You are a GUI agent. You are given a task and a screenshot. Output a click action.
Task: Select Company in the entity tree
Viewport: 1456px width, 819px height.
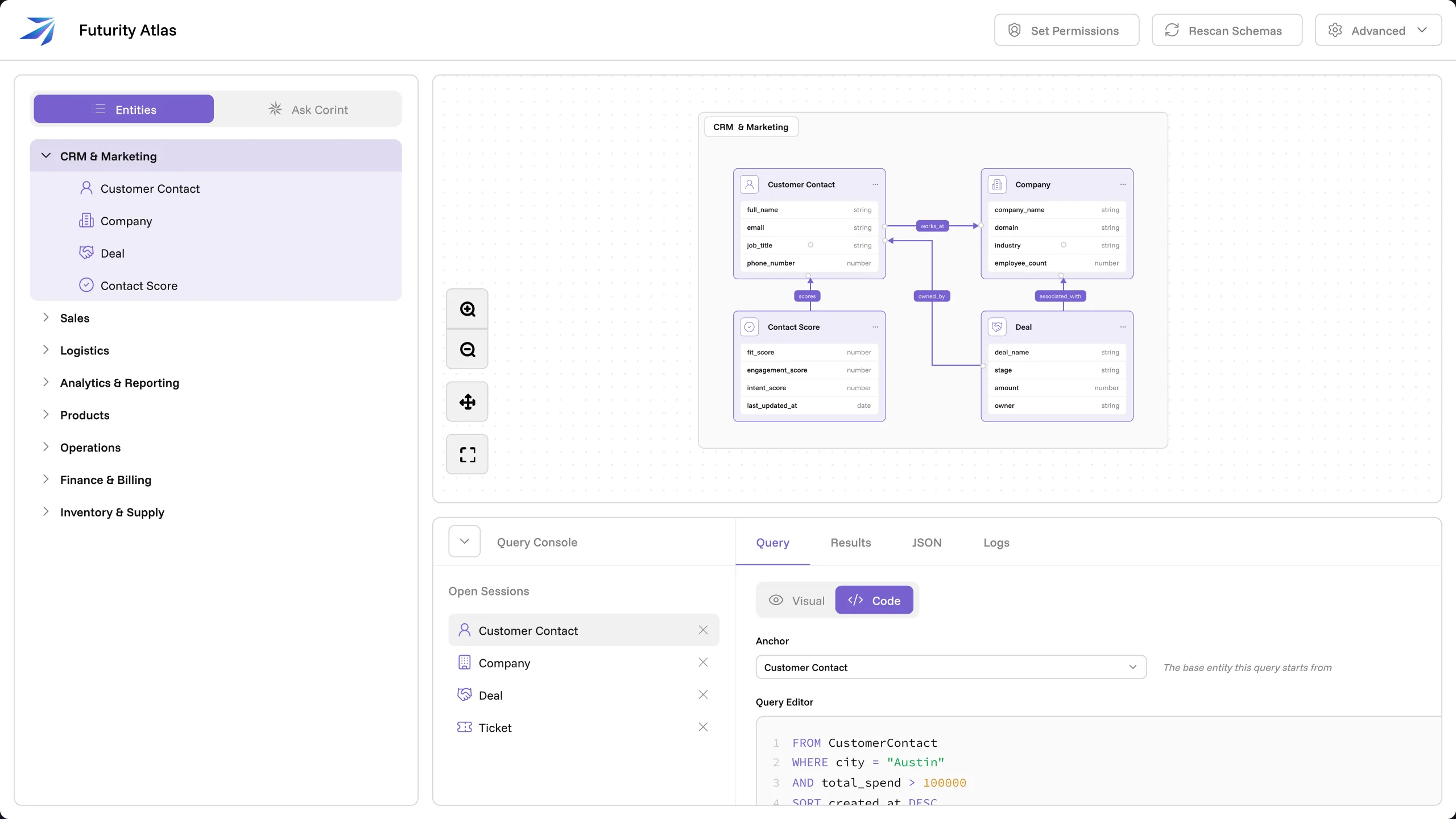[216, 221]
